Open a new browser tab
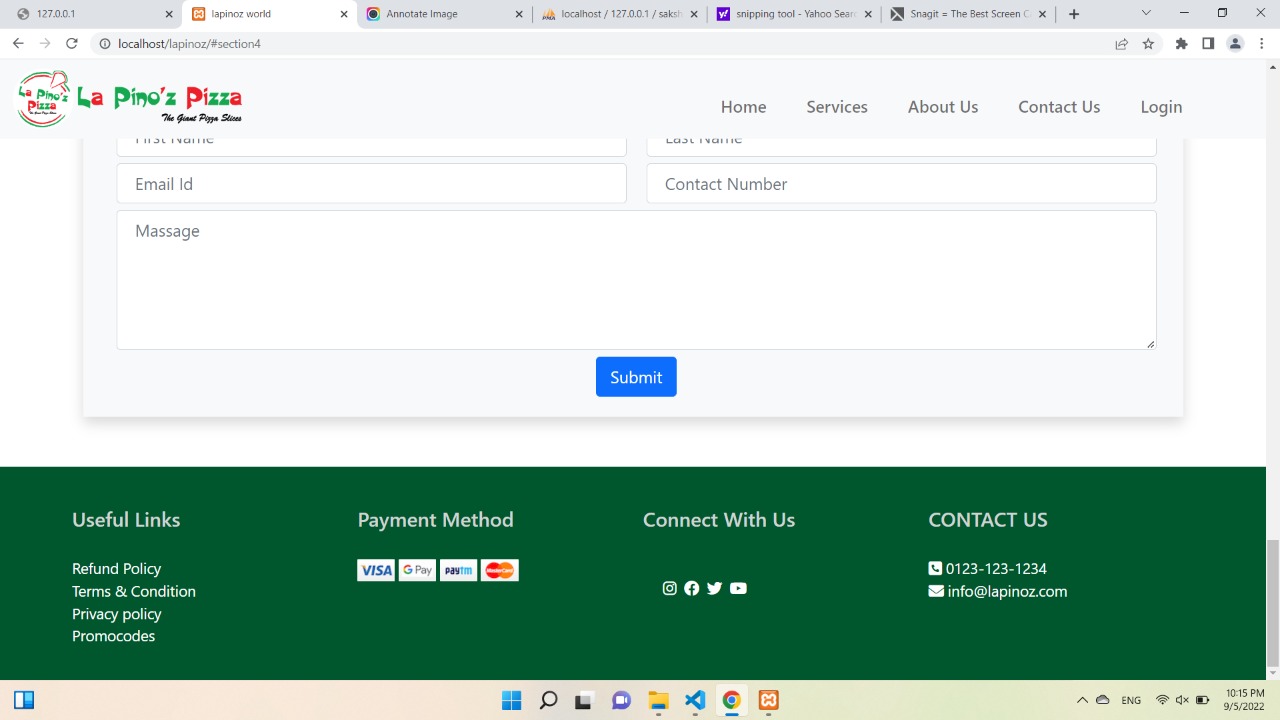The image size is (1280, 720). [1074, 14]
